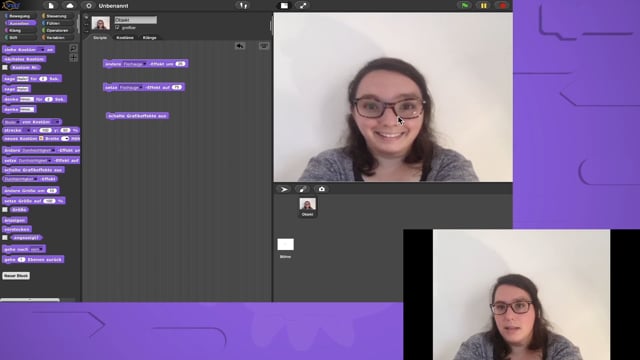Switch to the Kostüme tab
This screenshot has width=640, height=360.
pos(125,38)
